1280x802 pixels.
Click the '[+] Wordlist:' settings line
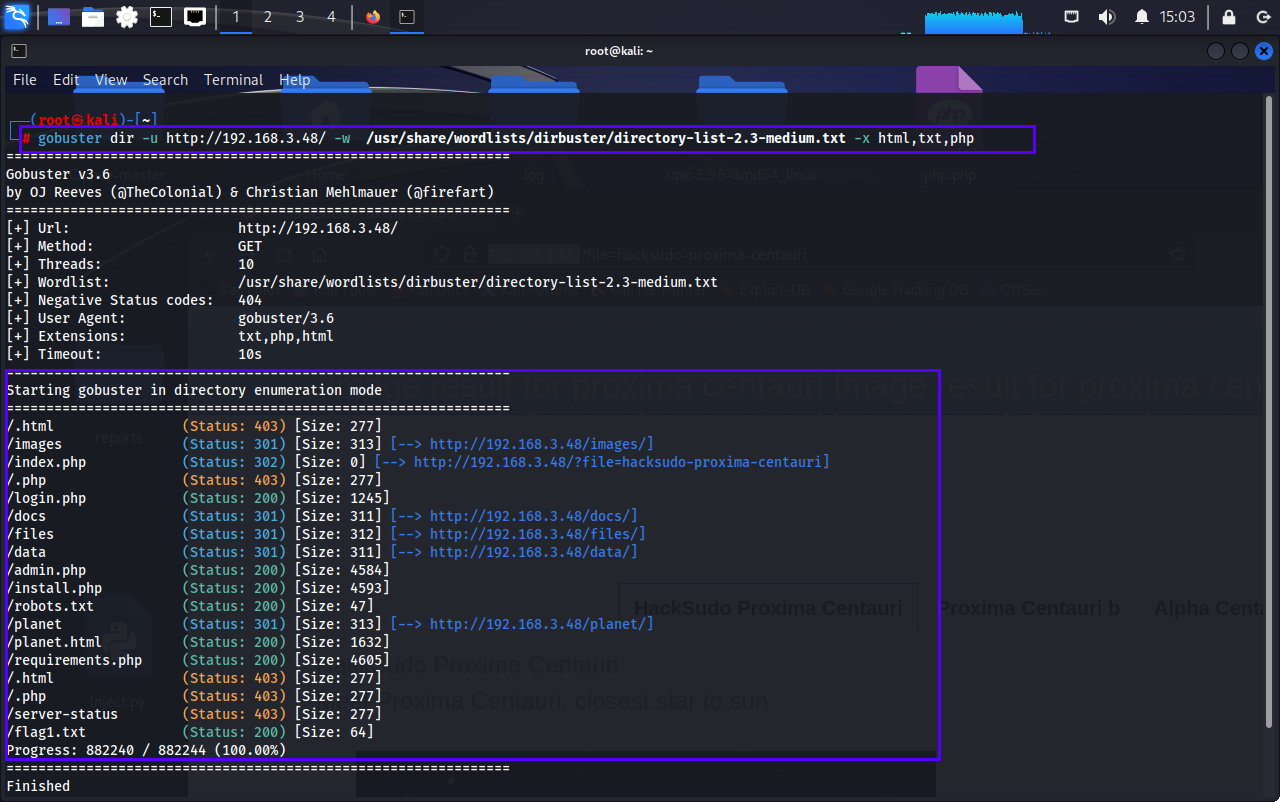(362, 282)
